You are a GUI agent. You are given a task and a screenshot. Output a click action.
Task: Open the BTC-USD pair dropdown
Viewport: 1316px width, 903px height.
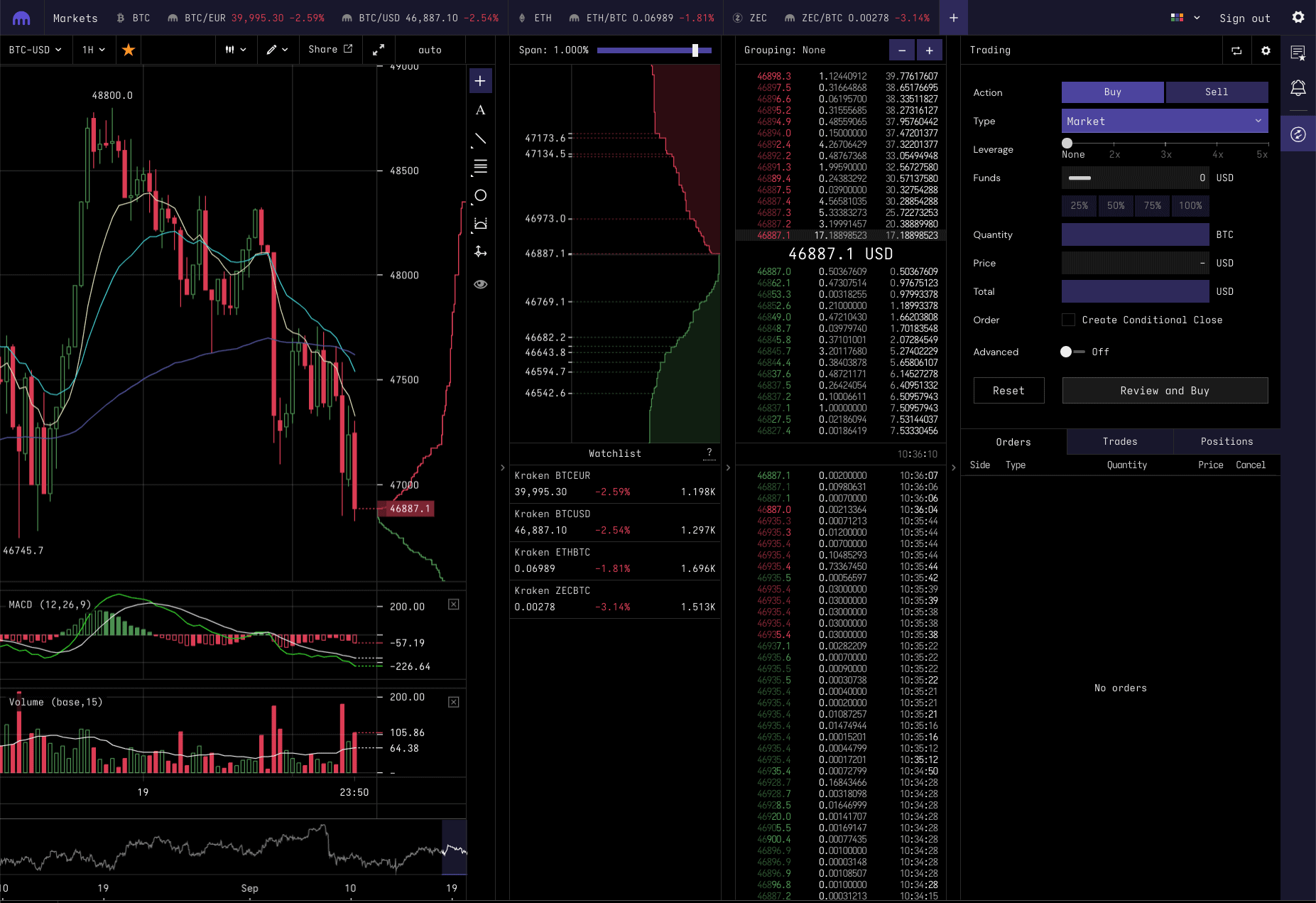(36, 50)
